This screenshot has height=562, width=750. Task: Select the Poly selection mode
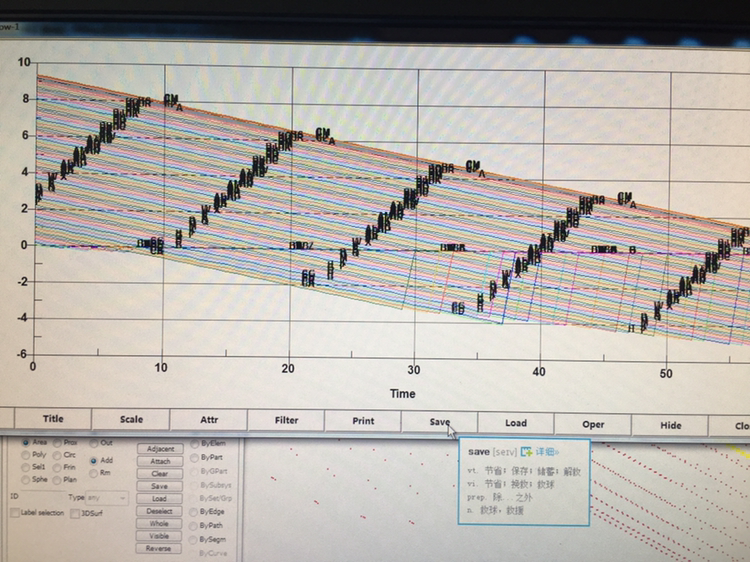click(26, 455)
